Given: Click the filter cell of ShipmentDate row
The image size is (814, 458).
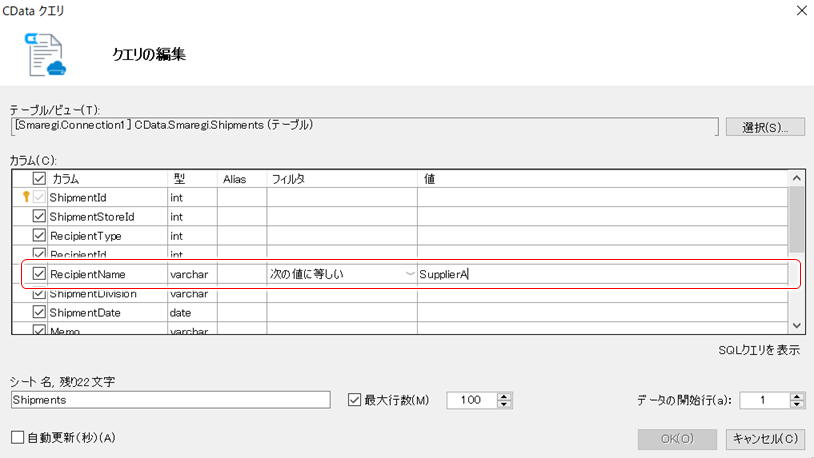Looking at the screenshot, I should tap(342, 313).
